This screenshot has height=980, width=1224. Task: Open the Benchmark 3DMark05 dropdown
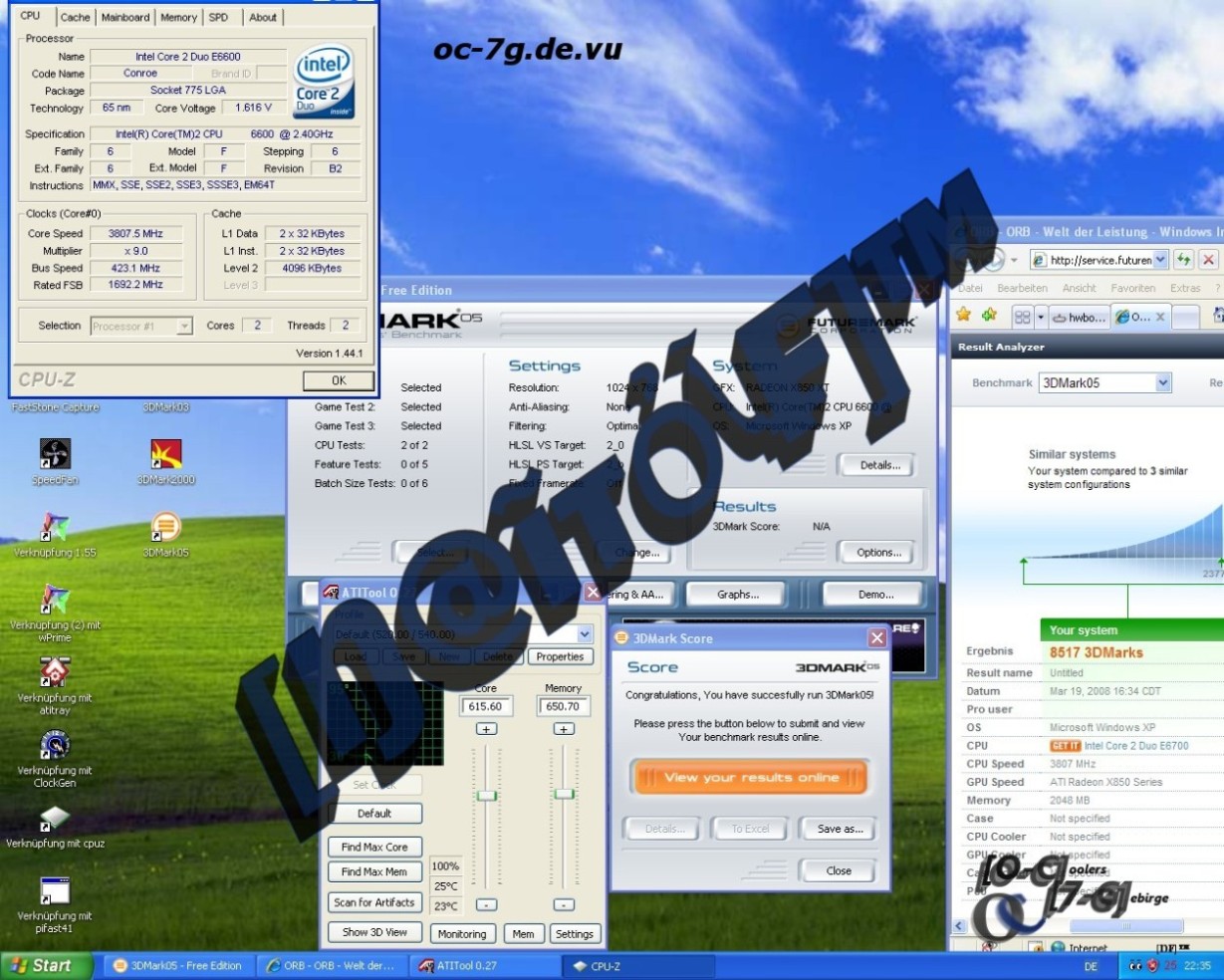1163,382
